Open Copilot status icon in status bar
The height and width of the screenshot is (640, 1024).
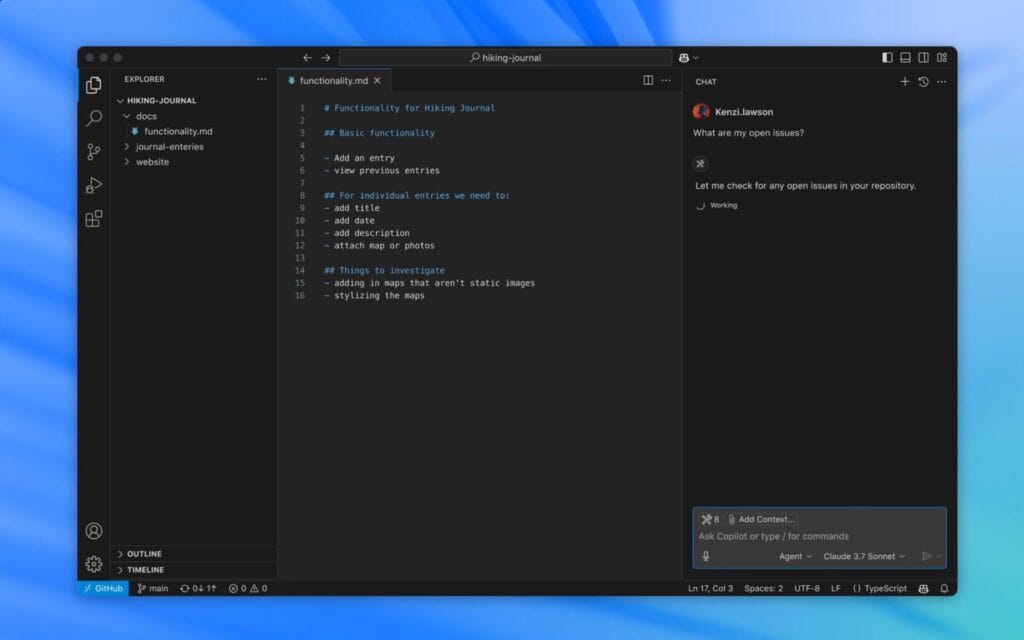pyautogui.click(x=923, y=588)
